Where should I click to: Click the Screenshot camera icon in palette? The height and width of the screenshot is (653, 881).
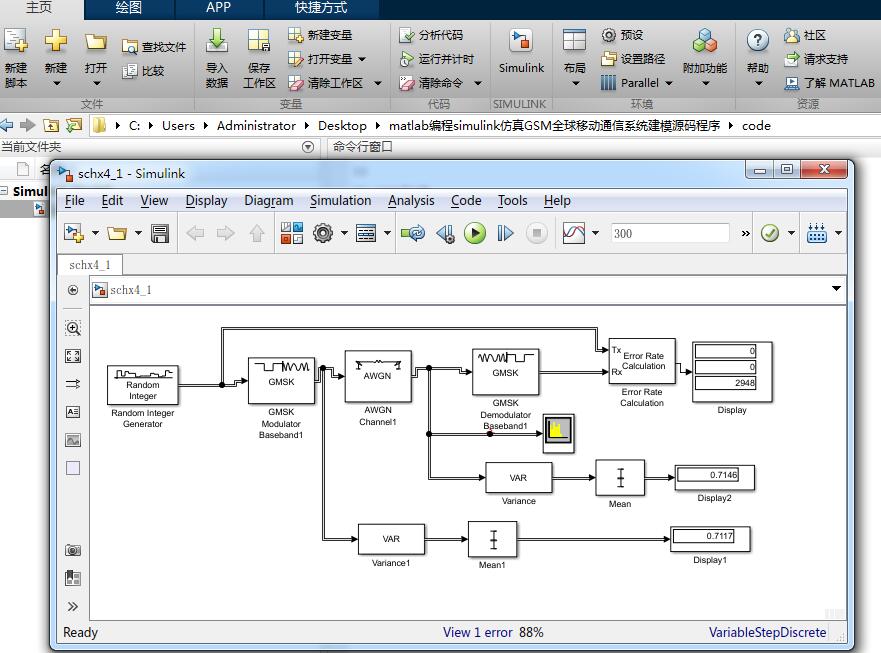(73, 550)
